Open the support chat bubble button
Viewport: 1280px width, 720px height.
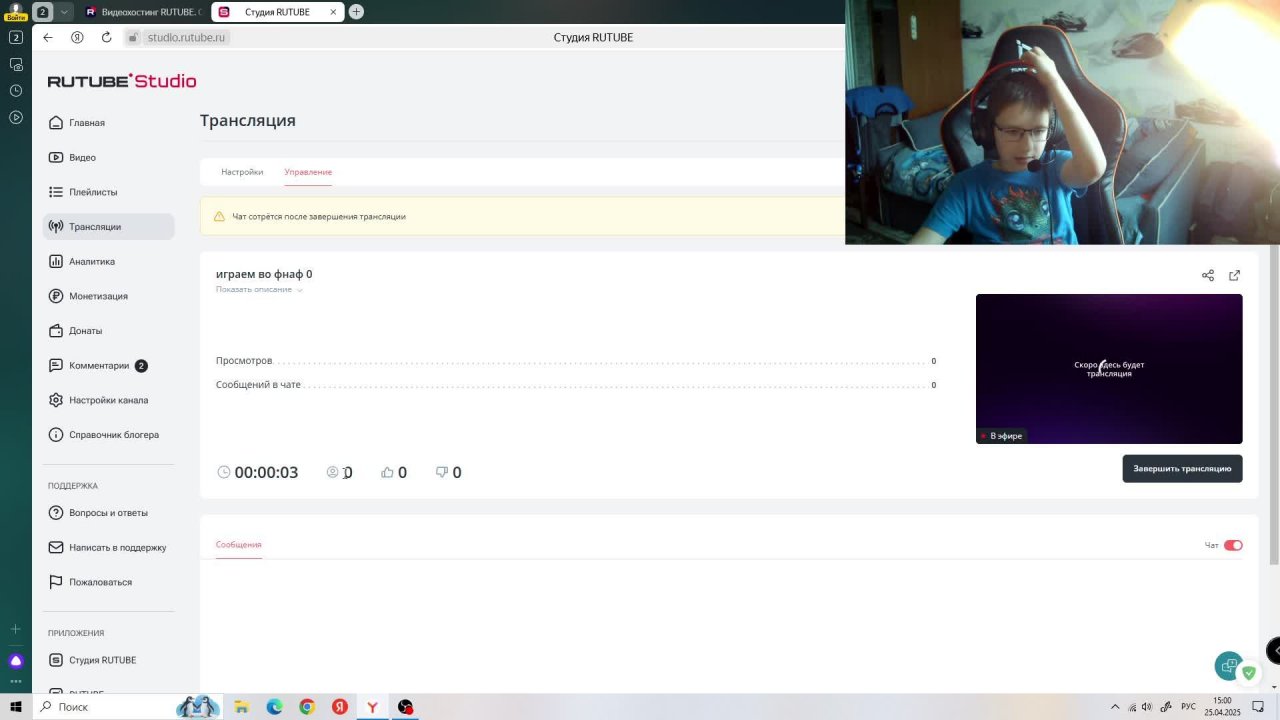[x=1229, y=666]
